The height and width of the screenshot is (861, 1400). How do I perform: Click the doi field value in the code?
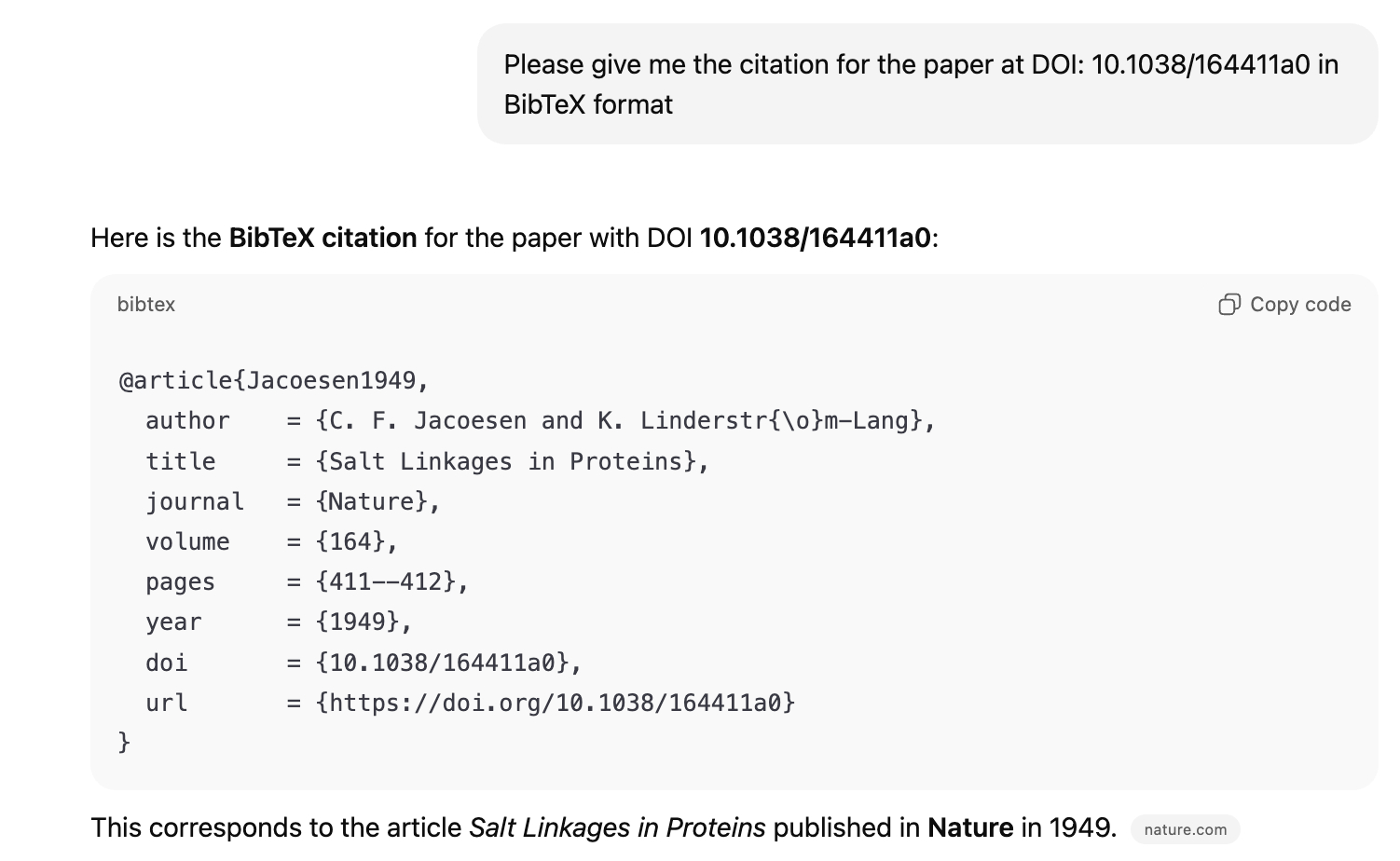(x=448, y=663)
